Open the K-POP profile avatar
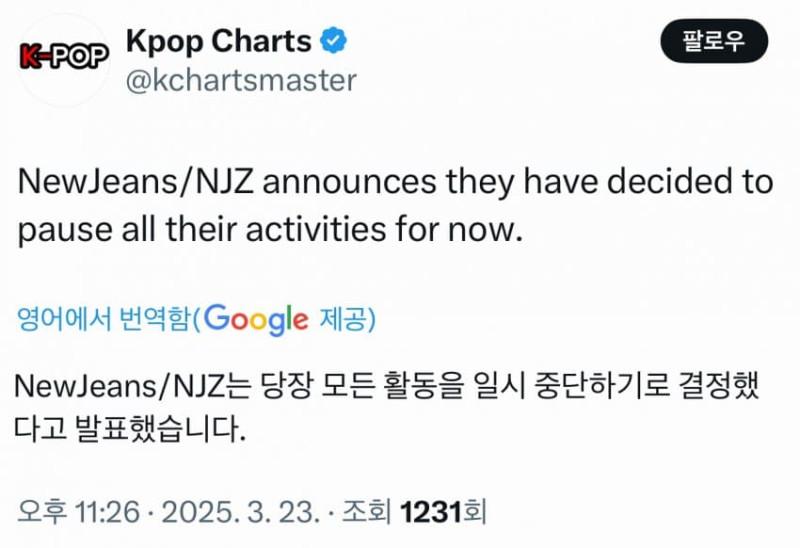The height and width of the screenshot is (548, 800). [x=64, y=57]
